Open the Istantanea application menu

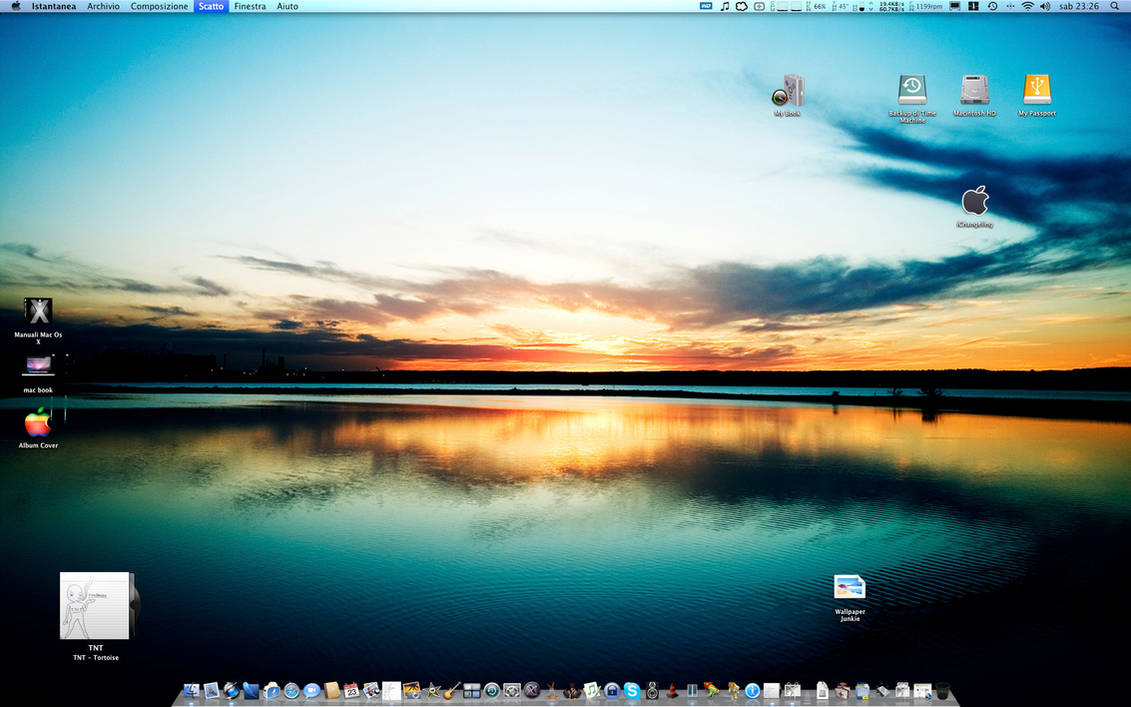tap(53, 6)
